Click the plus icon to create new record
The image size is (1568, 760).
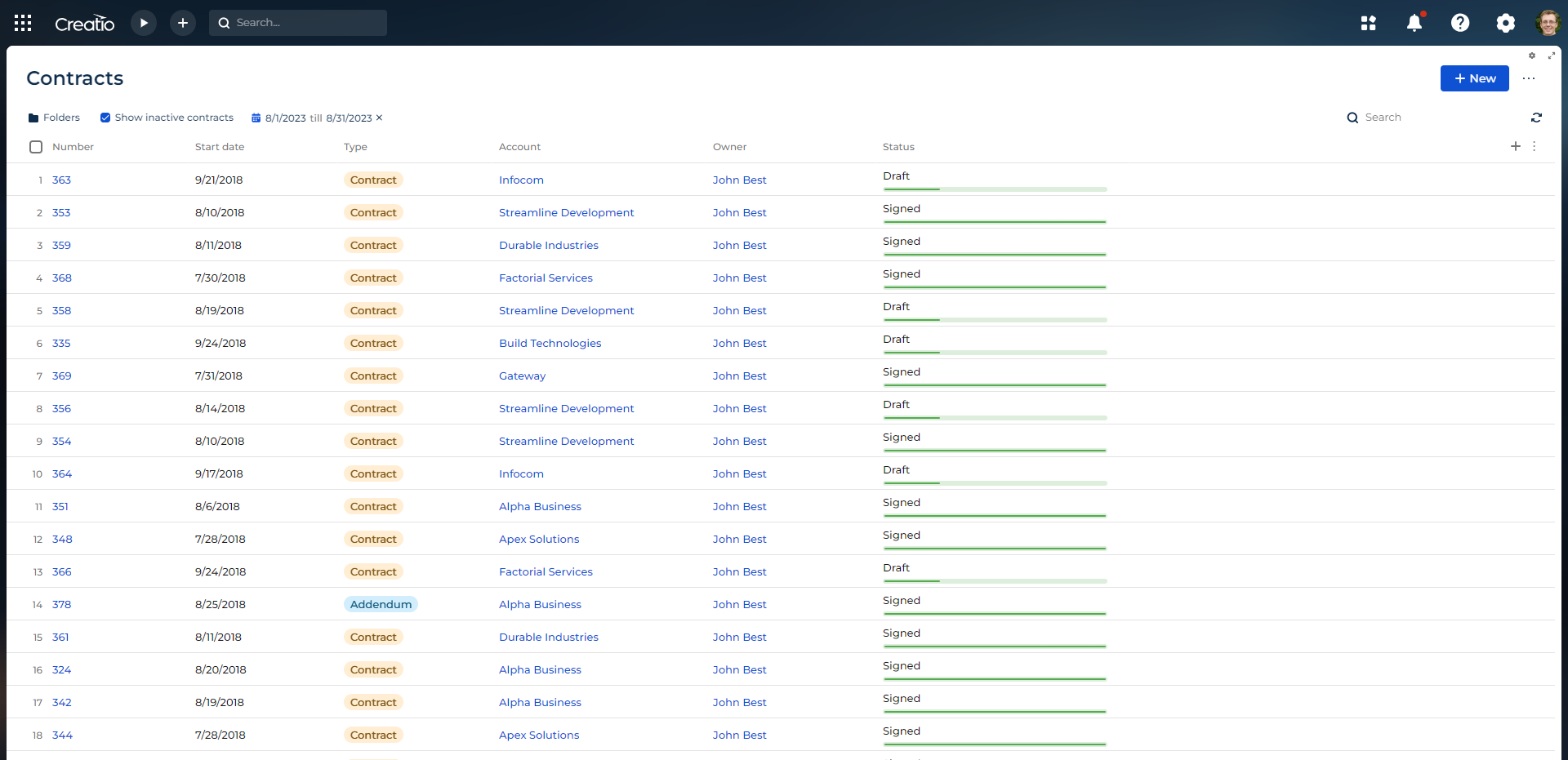pos(182,22)
